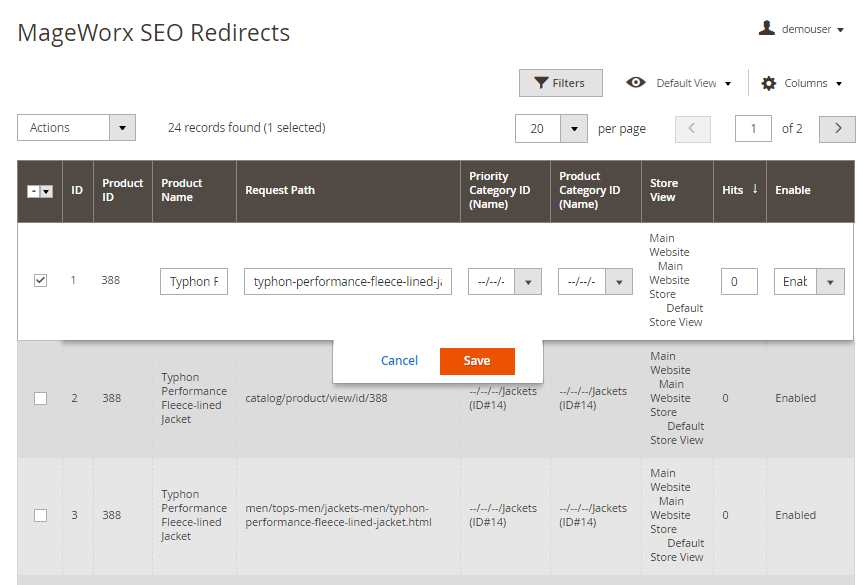Image resolution: width=863 pixels, height=585 pixels.
Task: Select checkbox for redirect ID 2
Action: (x=40, y=398)
